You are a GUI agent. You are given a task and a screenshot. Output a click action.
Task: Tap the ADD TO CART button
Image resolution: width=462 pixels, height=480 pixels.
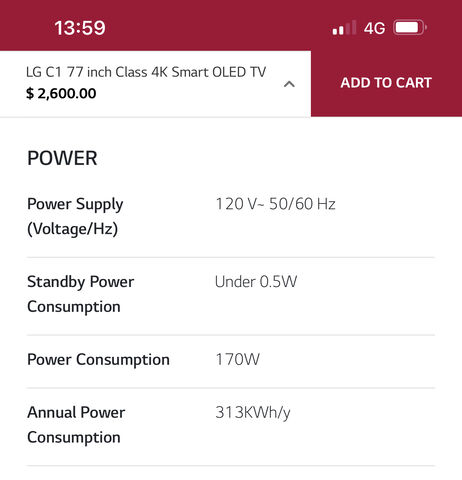[386, 83]
